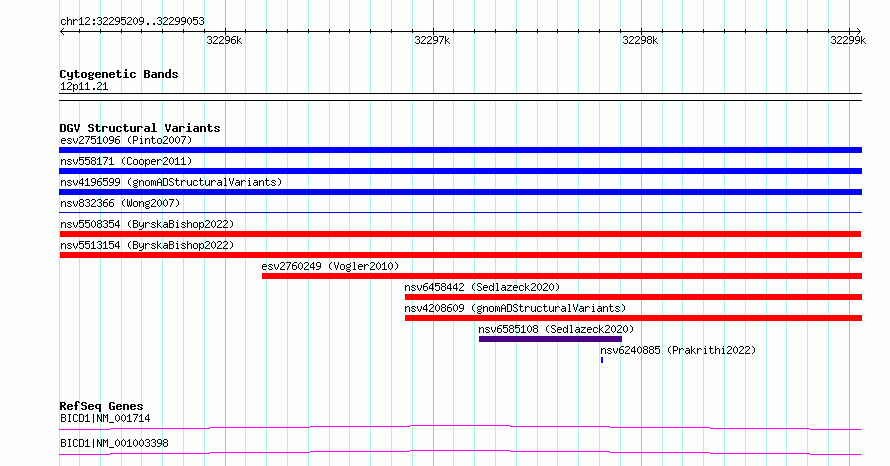Open the nsv5508354 (ByrskaBishop2022) label
Screen dimensions: 890x466
(x=147, y=224)
